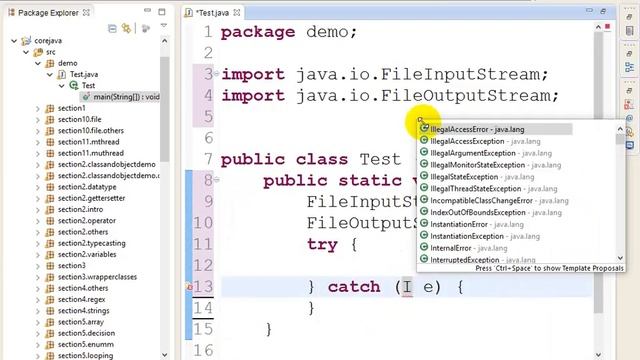Place cursor on package demo line

coord(289,32)
